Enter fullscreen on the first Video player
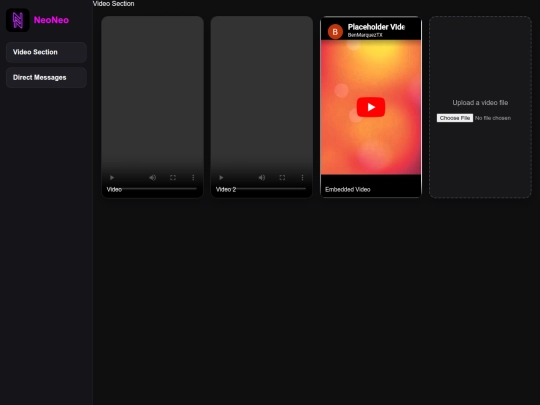This screenshot has width=540, height=405. click(x=173, y=178)
